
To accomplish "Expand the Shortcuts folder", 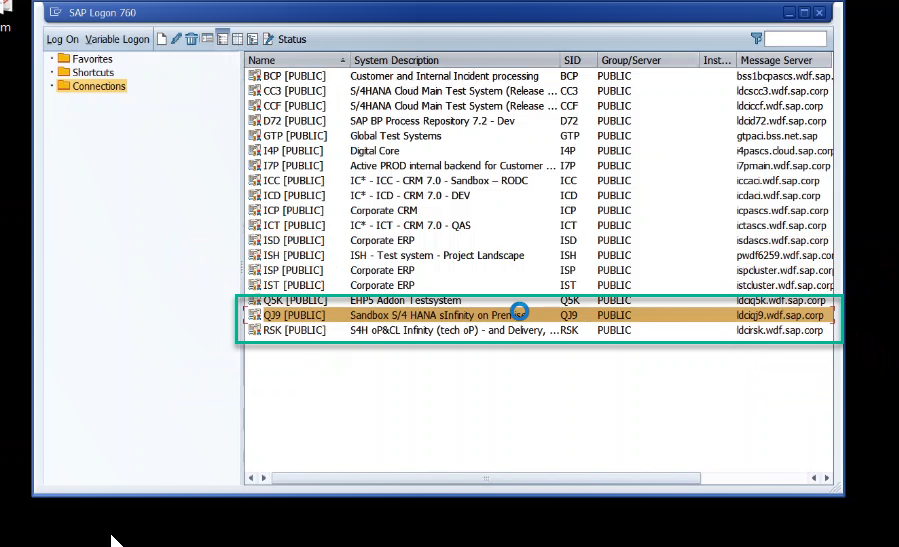I will 86,72.
